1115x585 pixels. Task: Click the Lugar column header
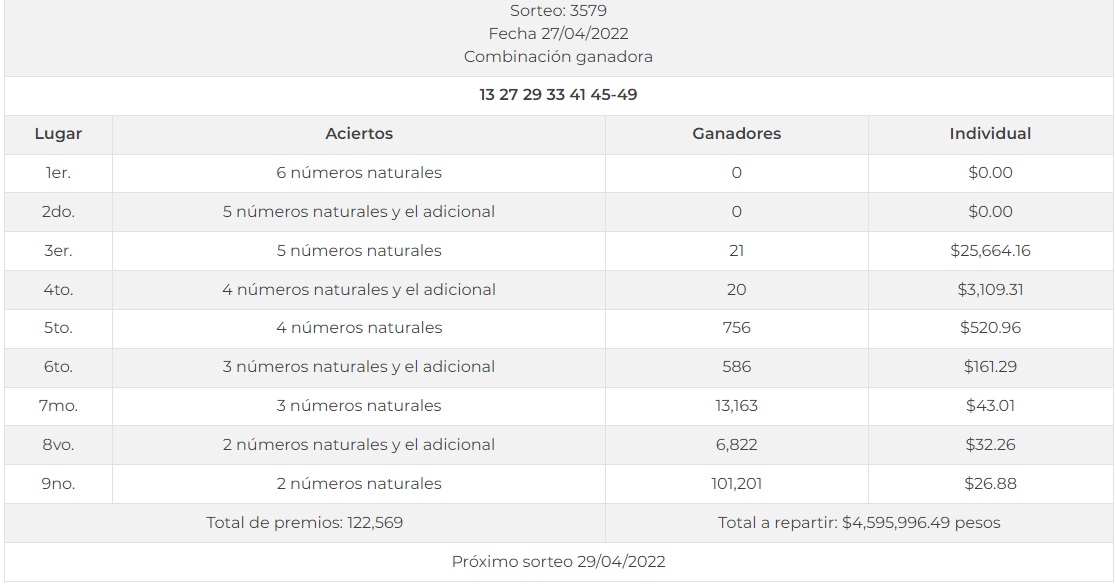(58, 134)
